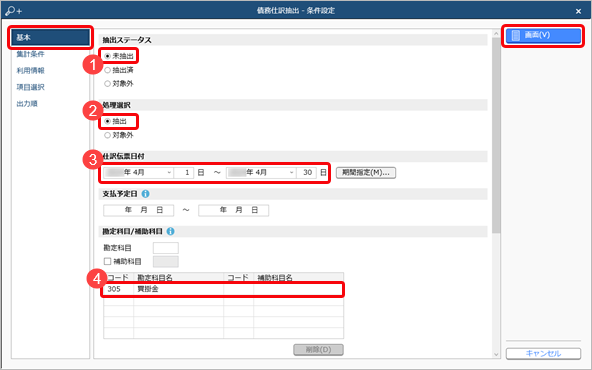Screen dimensions: 592x370
Task: Click the キャンセル button
Action: [x=543, y=353]
